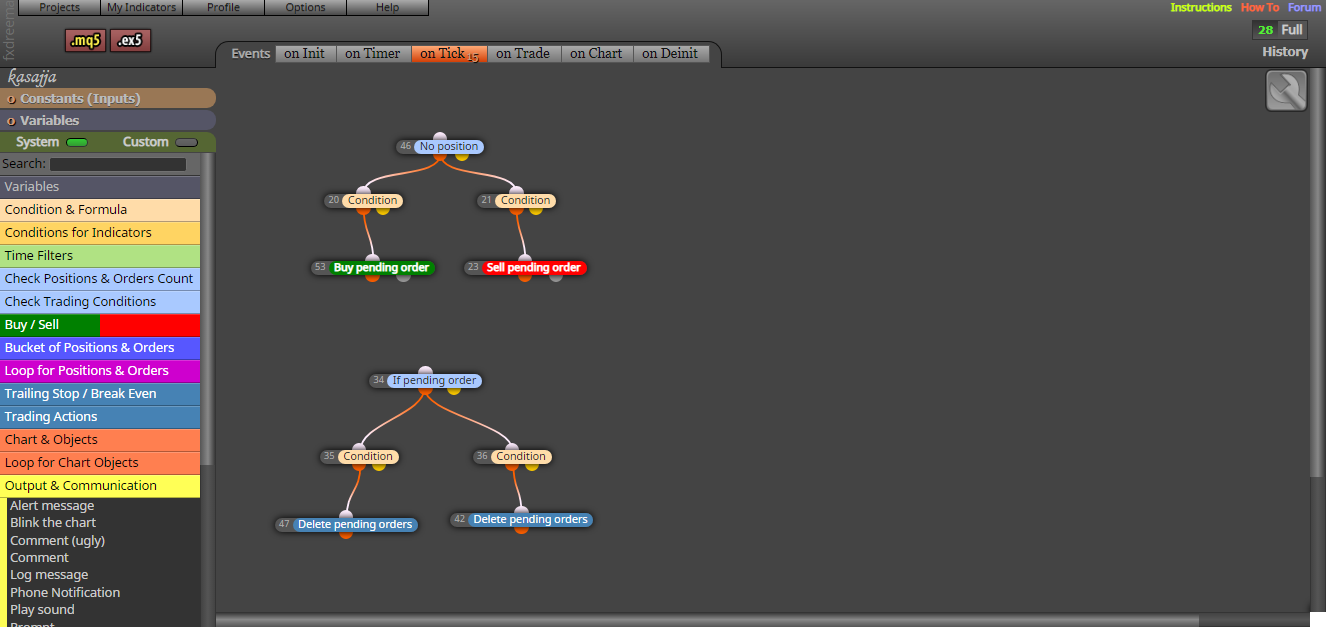Export project with .ex5 button
This screenshot has height=627, width=1326.
click(130, 41)
